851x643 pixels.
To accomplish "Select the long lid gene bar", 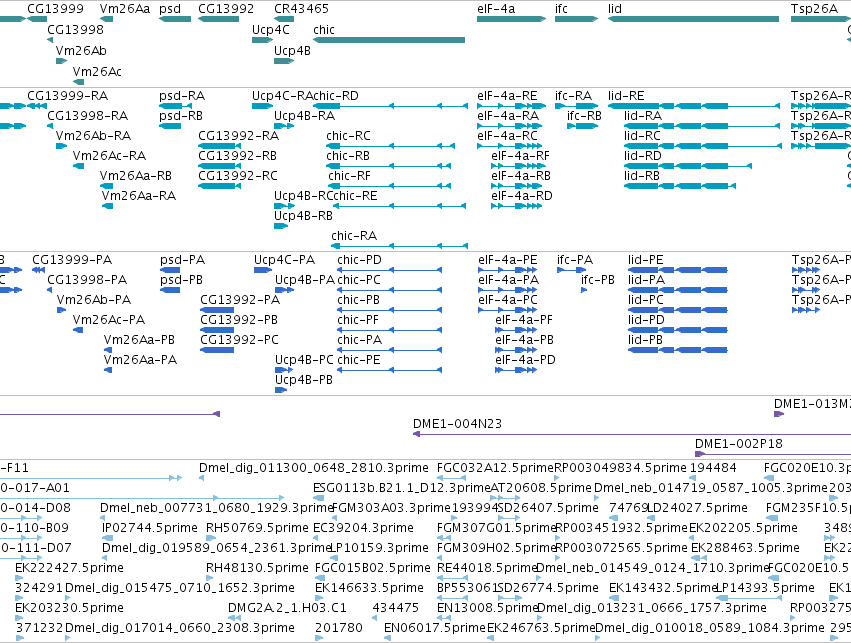I will [693, 19].
